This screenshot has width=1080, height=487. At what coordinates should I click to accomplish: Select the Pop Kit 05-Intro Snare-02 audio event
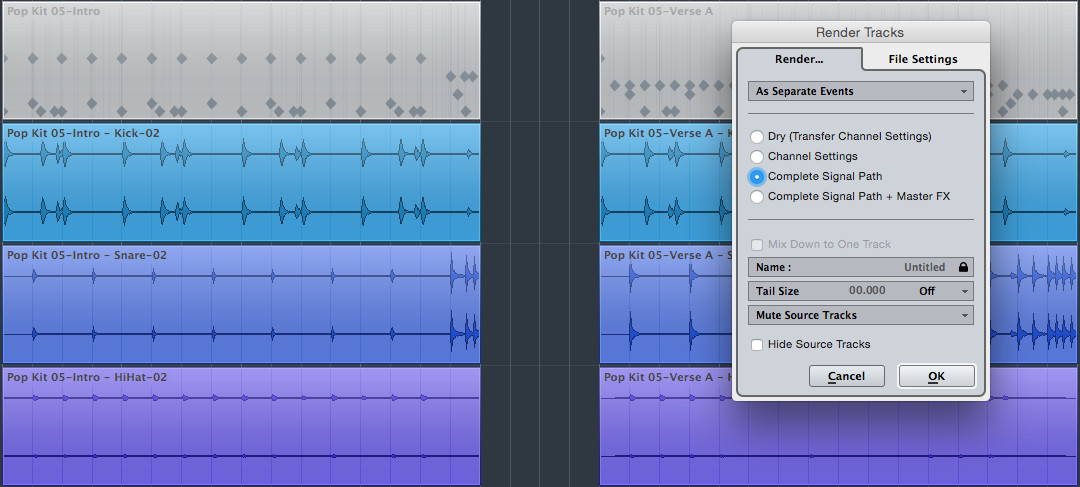coord(241,304)
